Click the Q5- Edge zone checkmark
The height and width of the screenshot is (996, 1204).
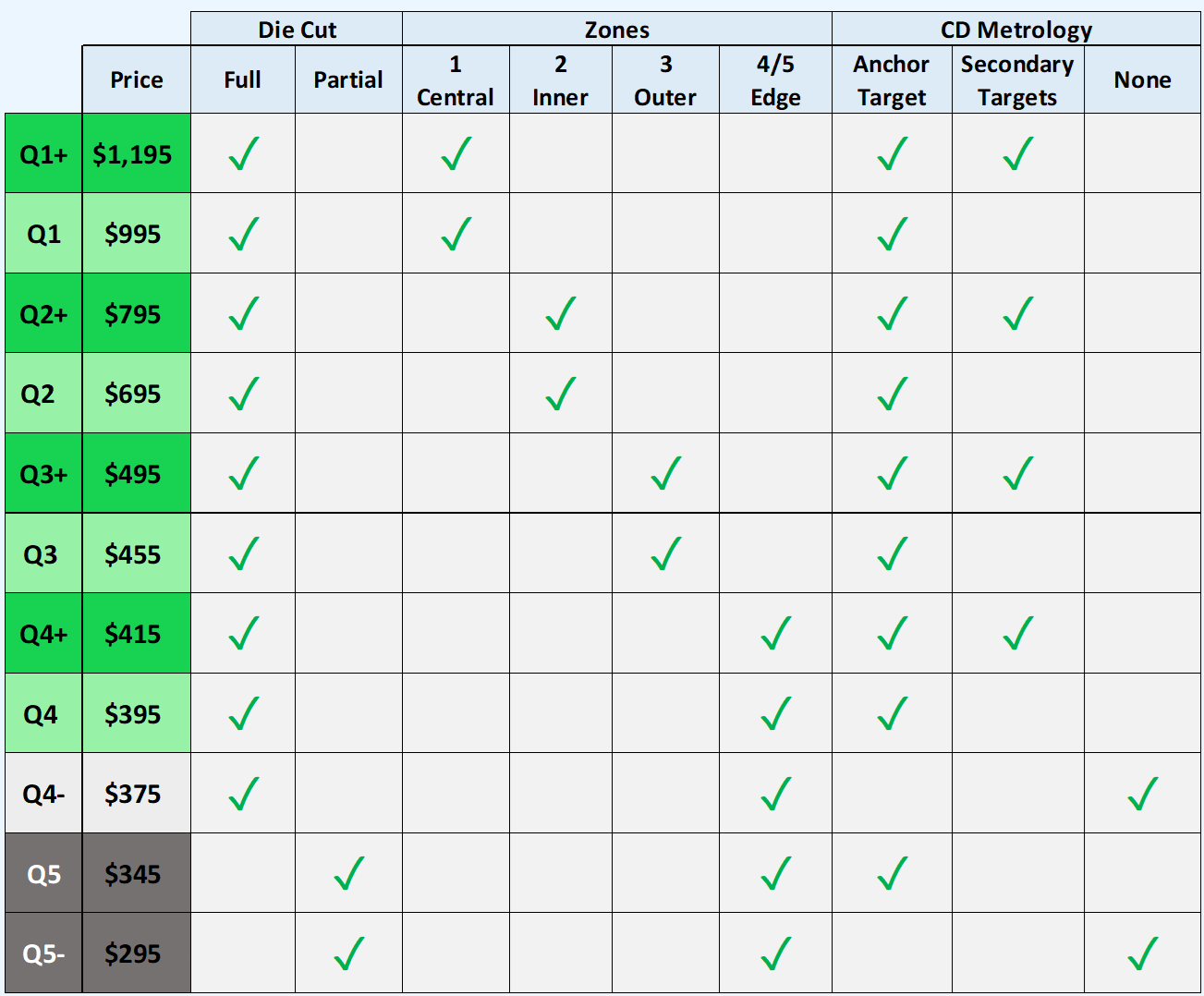pos(775,953)
